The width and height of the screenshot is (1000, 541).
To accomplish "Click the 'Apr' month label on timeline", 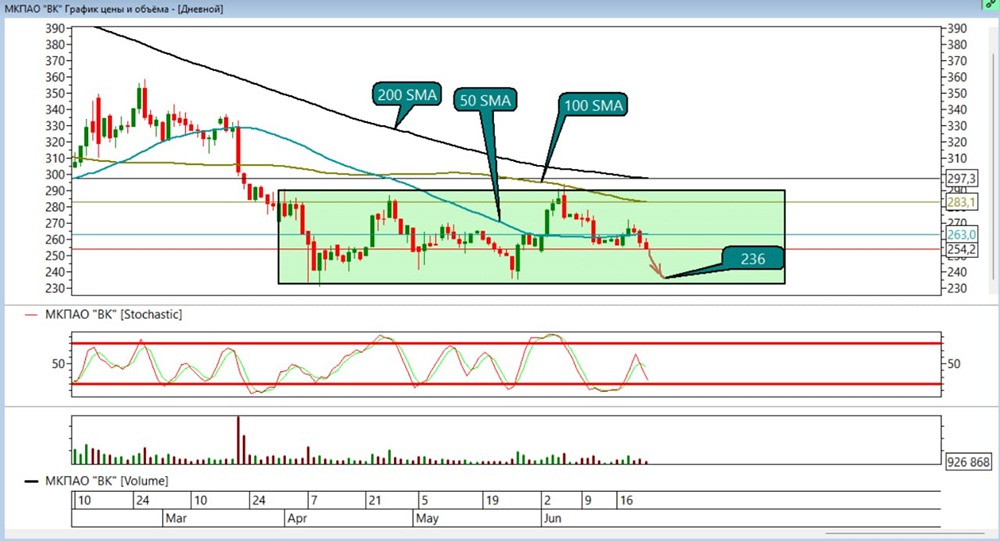I will tap(297, 518).
